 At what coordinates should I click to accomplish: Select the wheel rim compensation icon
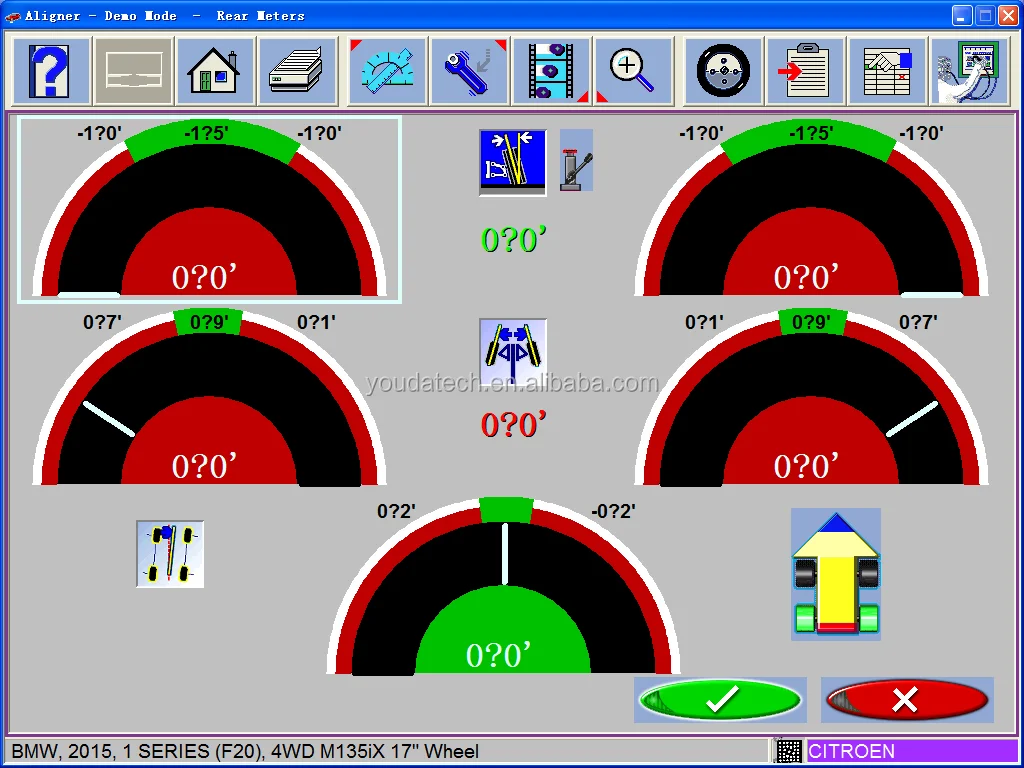(723, 70)
